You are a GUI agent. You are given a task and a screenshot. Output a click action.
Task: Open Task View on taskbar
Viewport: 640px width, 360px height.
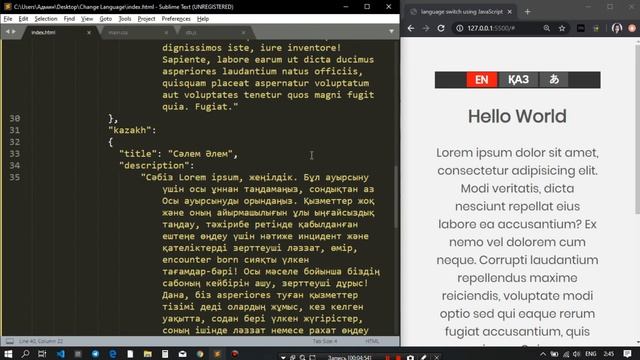click(x=42, y=354)
